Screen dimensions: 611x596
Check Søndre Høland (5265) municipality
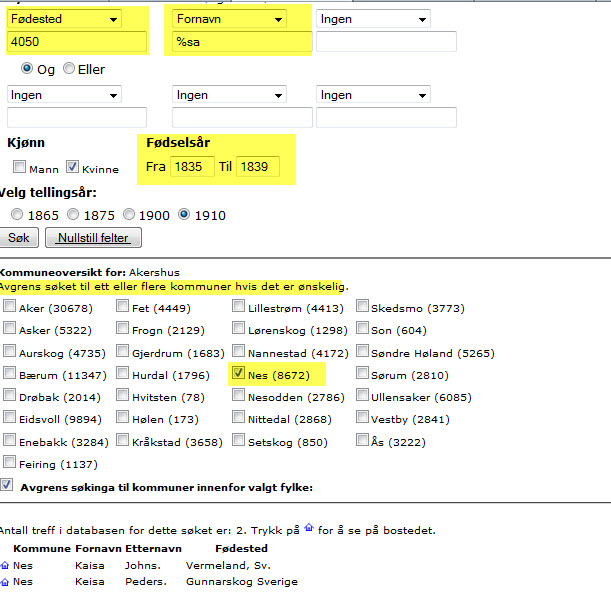pos(362,351)
